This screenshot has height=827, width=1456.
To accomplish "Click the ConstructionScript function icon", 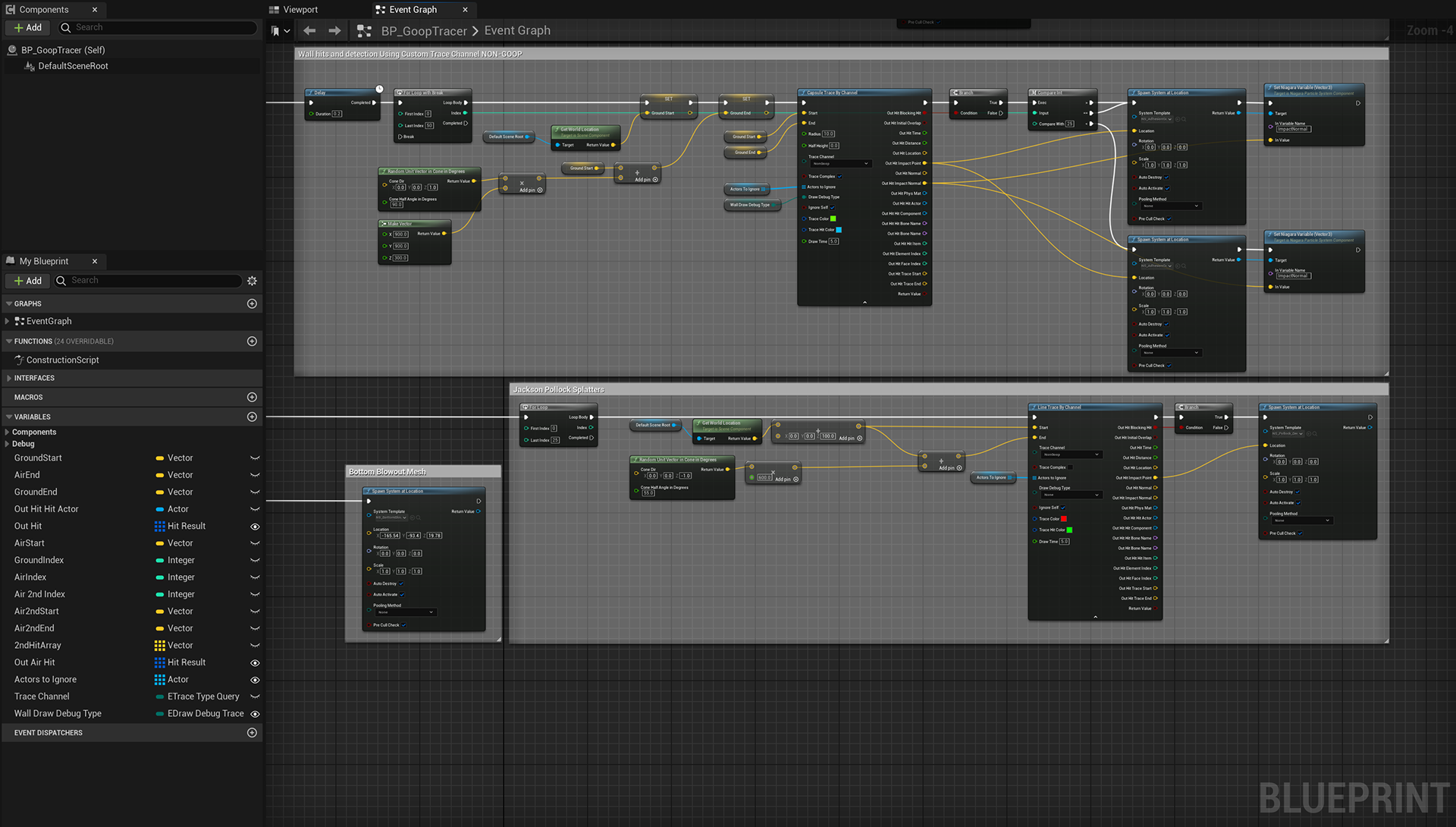I will click(x=20, y=360).
